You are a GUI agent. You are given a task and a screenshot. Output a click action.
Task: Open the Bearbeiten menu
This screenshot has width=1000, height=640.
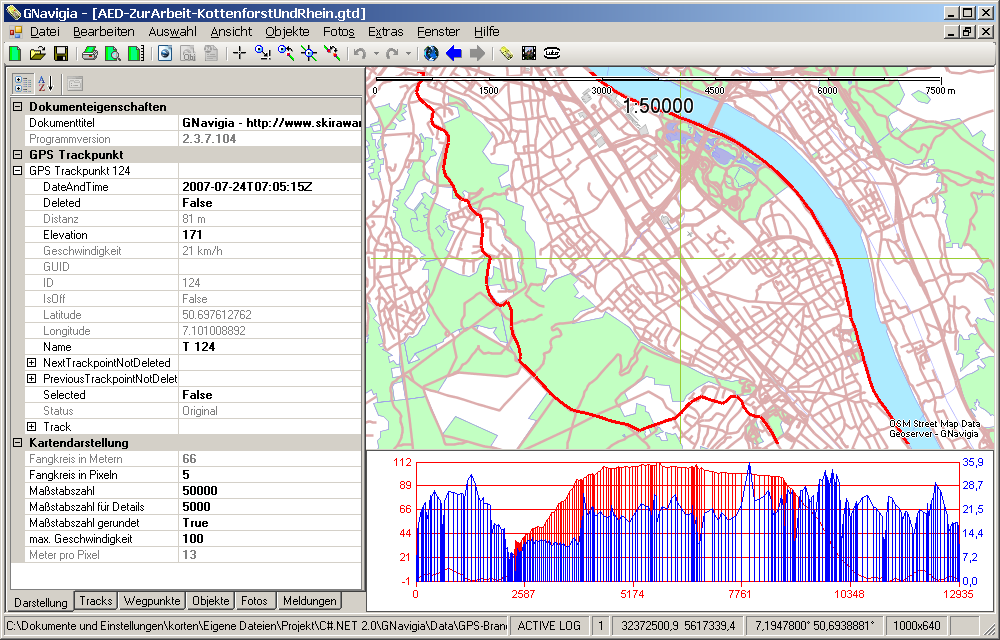104,31
